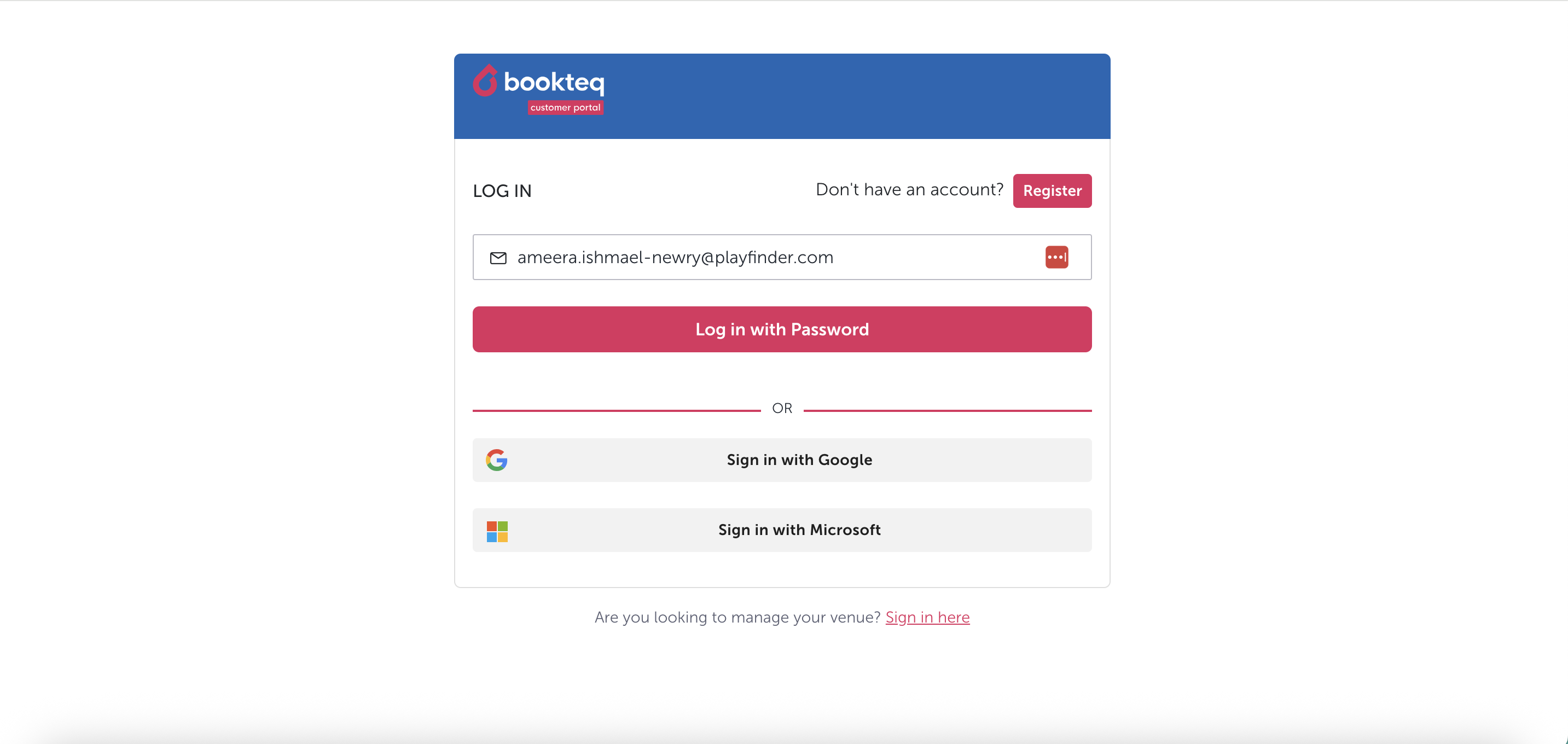Click the Microsoft four-square logo icon
This screenshot has height=744, width=1568.
(497, 531)
